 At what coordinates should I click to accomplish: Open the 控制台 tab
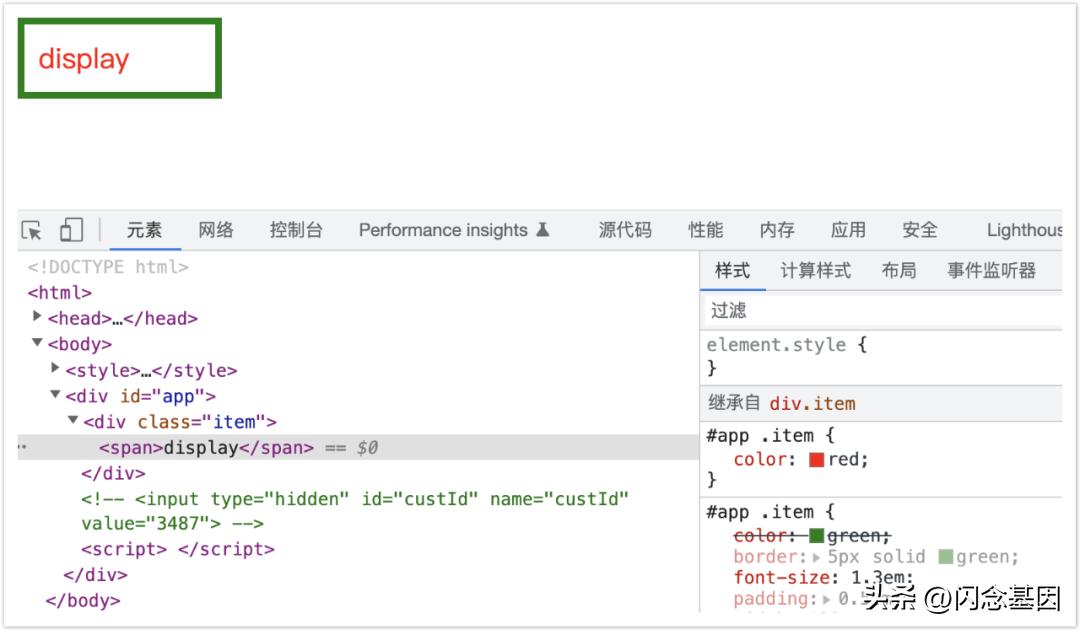(x=296, y=230)
